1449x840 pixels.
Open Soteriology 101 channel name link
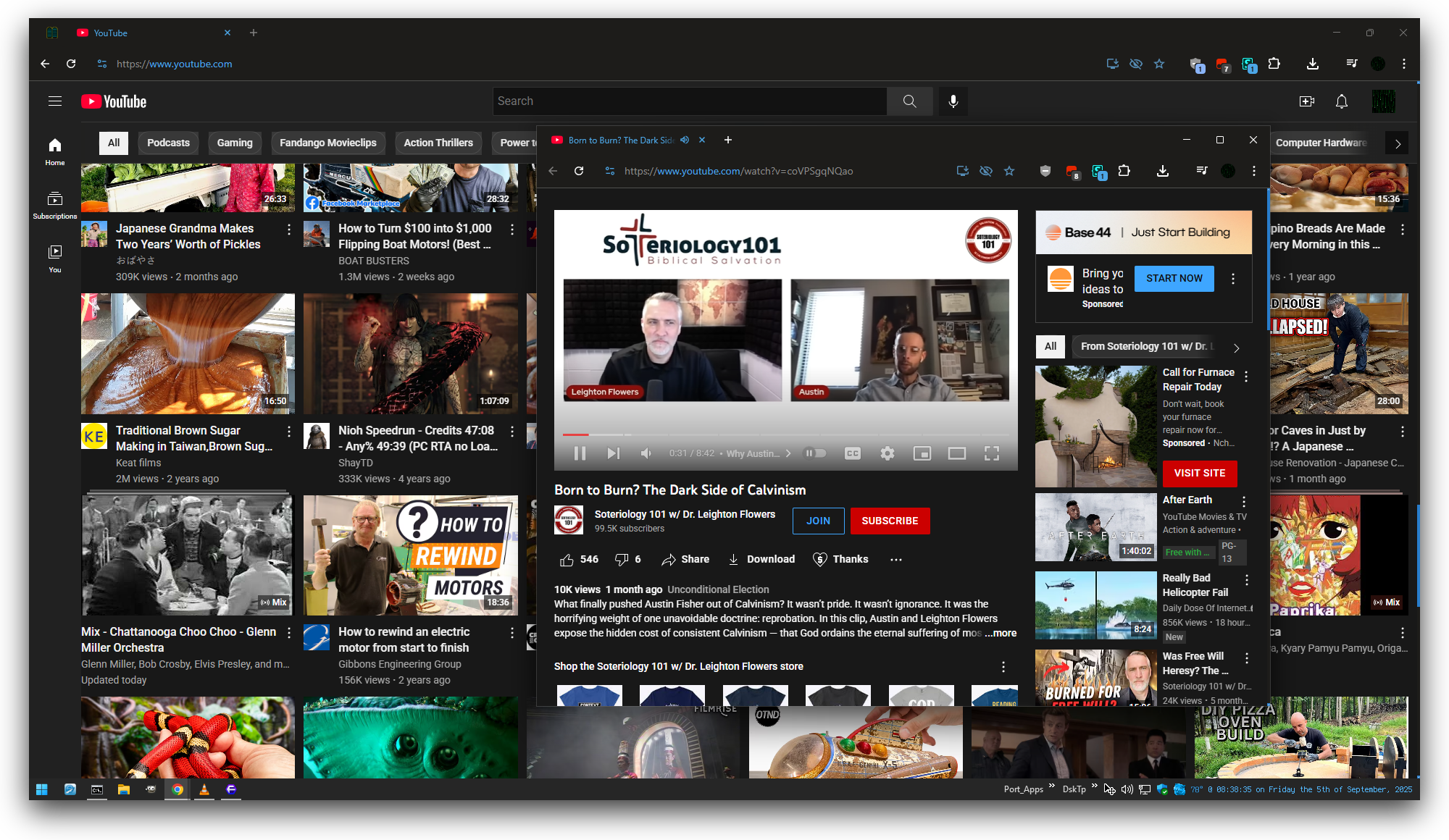point(685,514)
